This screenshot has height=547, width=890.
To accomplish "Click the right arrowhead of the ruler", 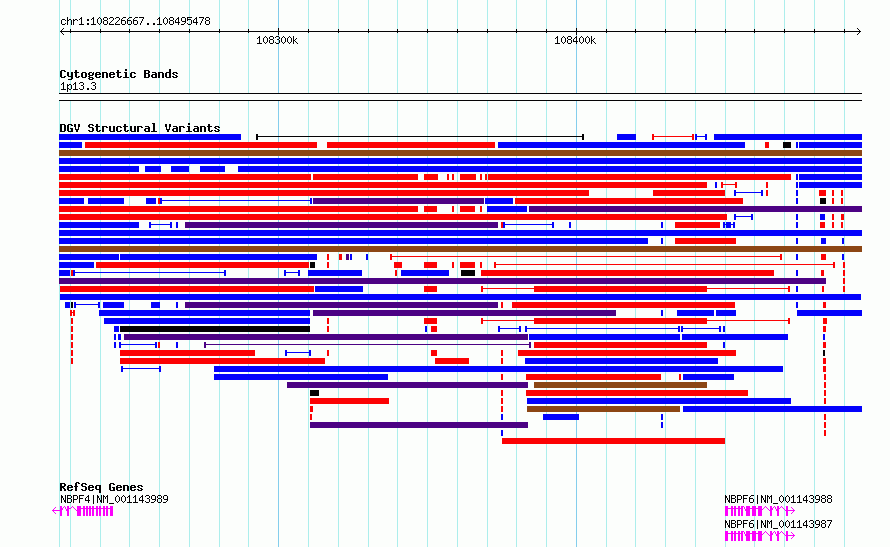I will click(x=859, y=32).
